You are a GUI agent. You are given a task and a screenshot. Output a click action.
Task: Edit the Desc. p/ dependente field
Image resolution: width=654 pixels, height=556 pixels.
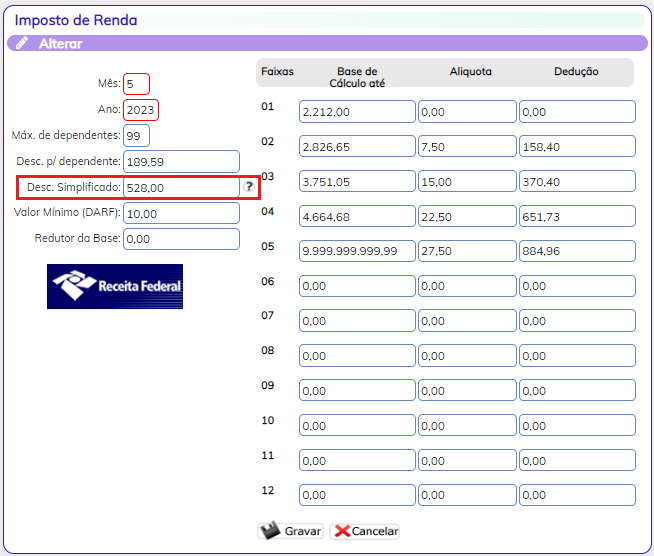tap(181, 161)
